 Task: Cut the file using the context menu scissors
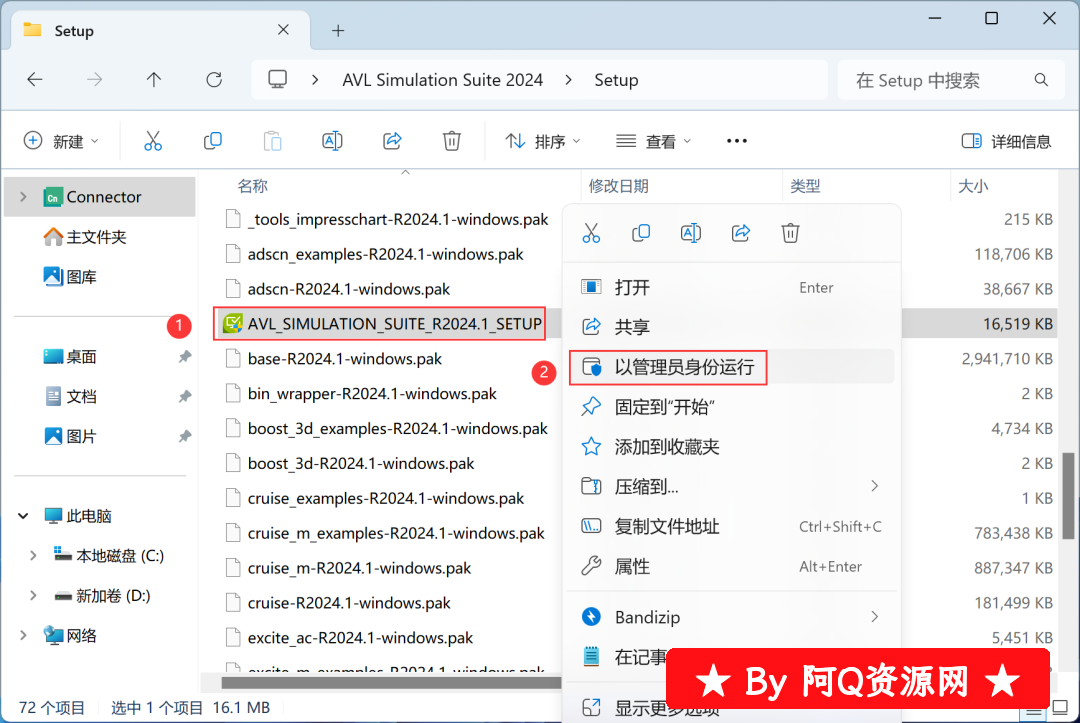point(591,233)
